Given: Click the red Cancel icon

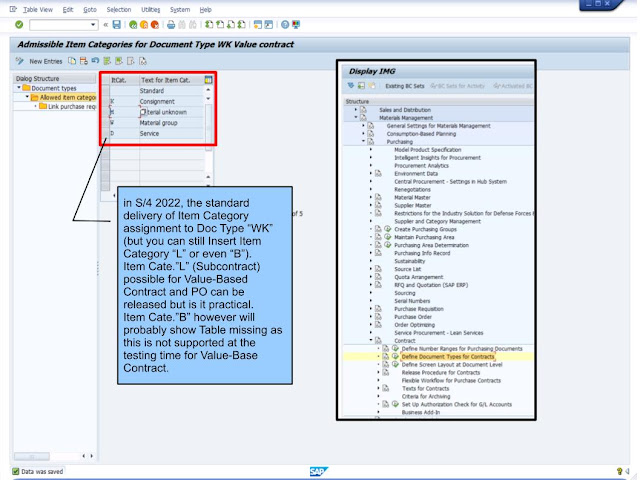Looking at the screenshot, I should pos(155,25).
